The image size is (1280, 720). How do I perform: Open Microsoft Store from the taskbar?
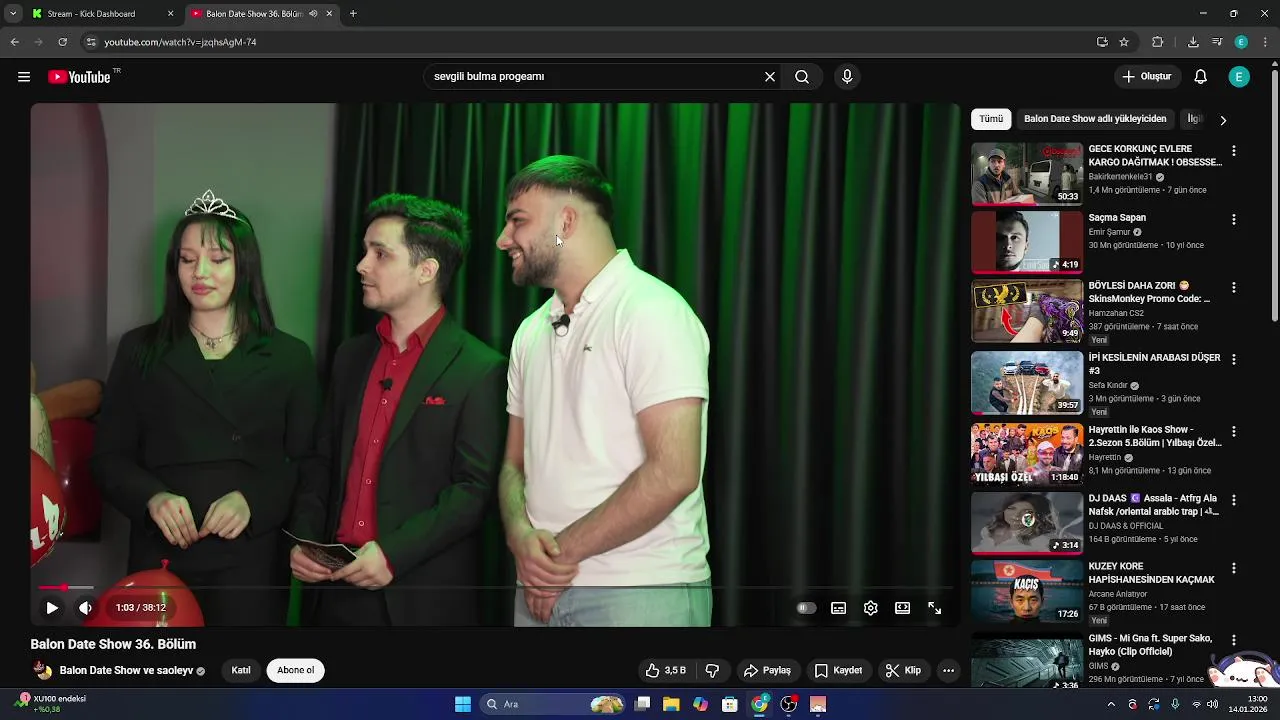click(x=730, y=704)
